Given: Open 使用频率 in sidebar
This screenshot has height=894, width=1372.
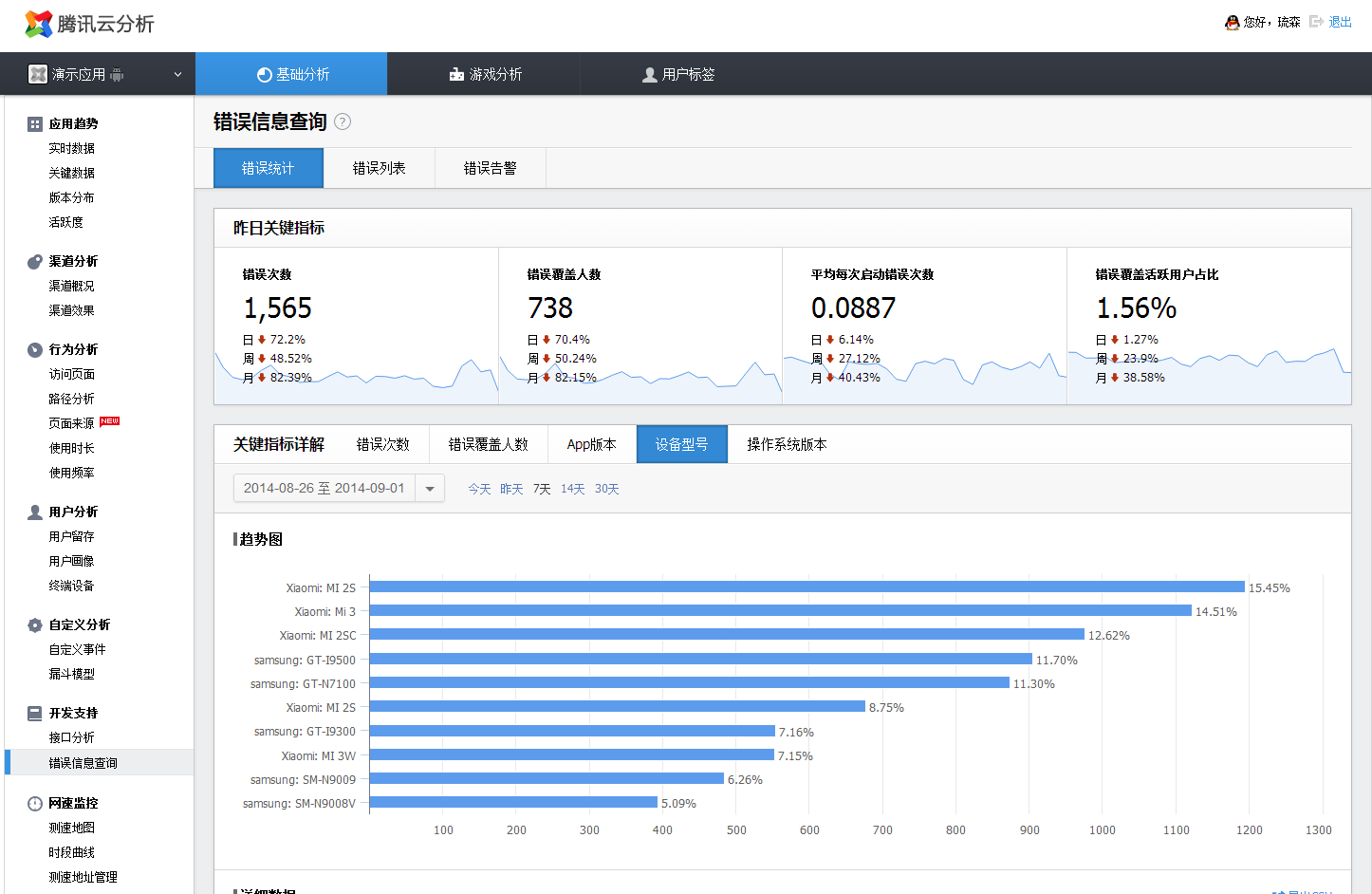Looking at the screenshot, I should [72, 474].
